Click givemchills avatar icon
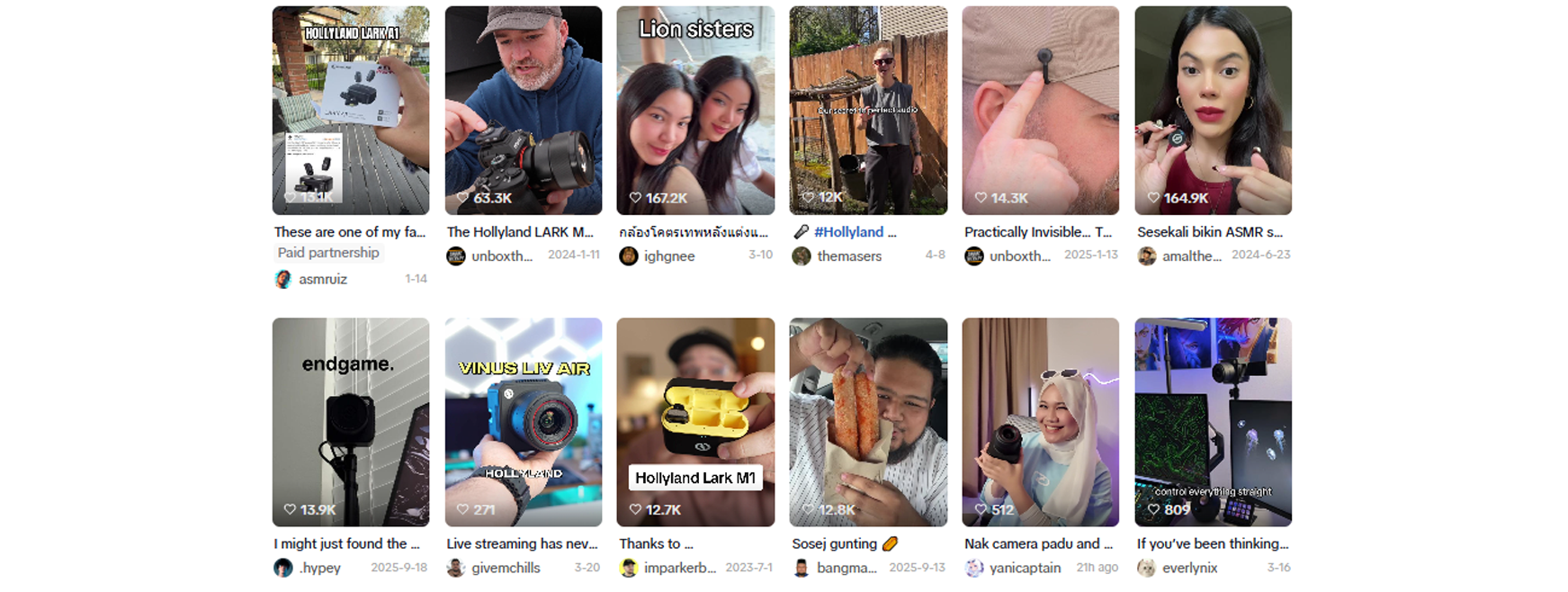The width and height of the screenshot is (1568, 592). [456, 568]
